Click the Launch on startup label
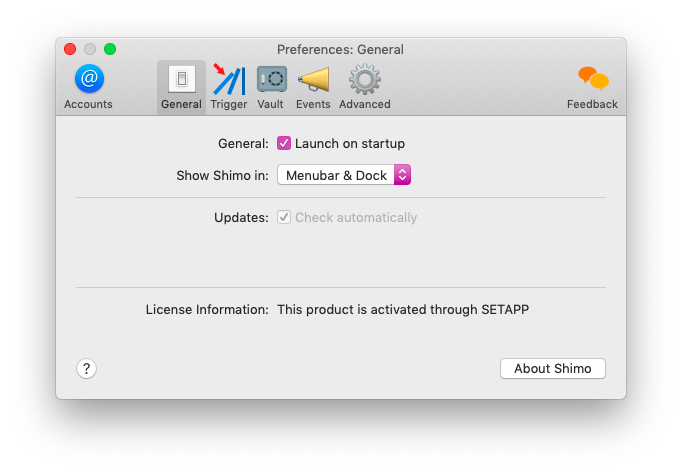Screen dimensions: 682x473 tap(350, 144)
